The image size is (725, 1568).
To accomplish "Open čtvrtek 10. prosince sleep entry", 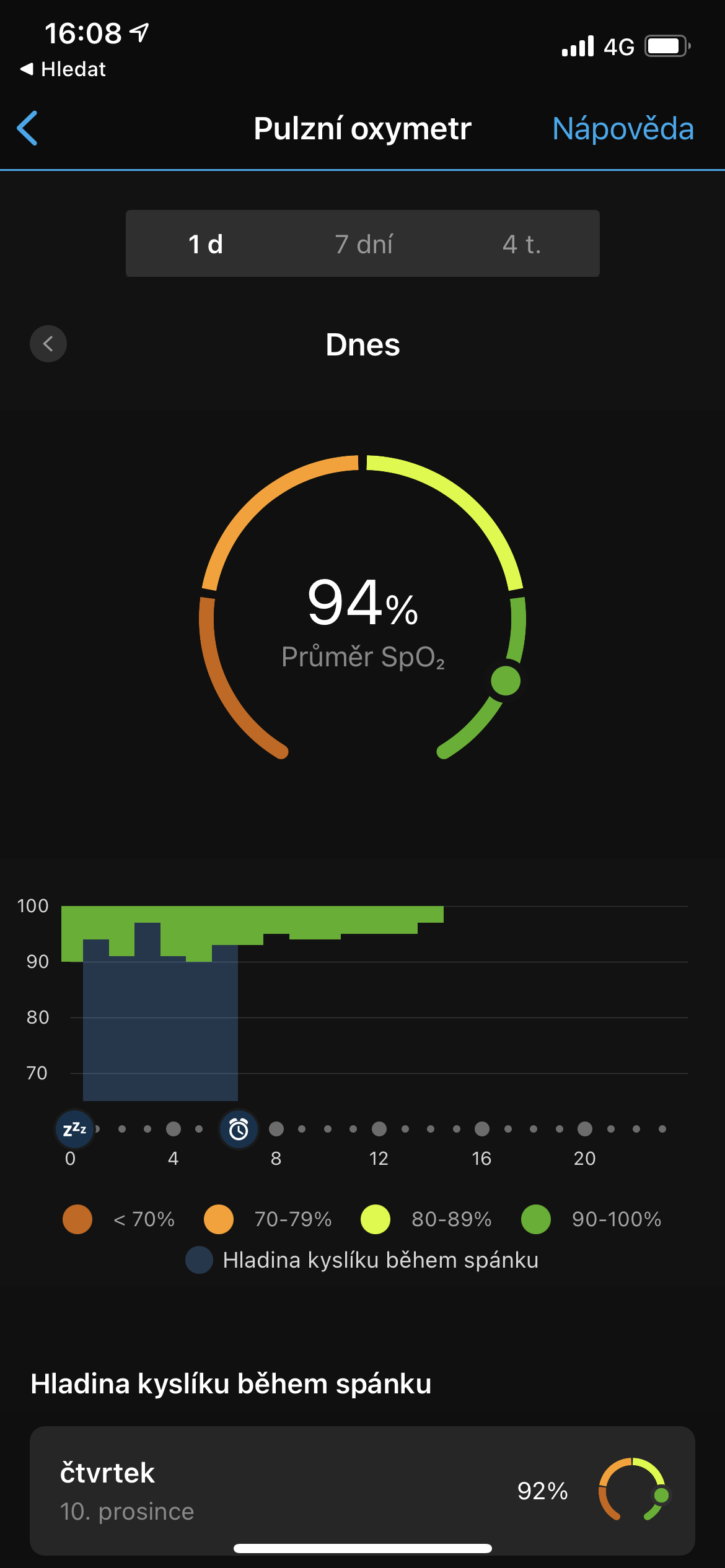I will tap(362, 1491).
